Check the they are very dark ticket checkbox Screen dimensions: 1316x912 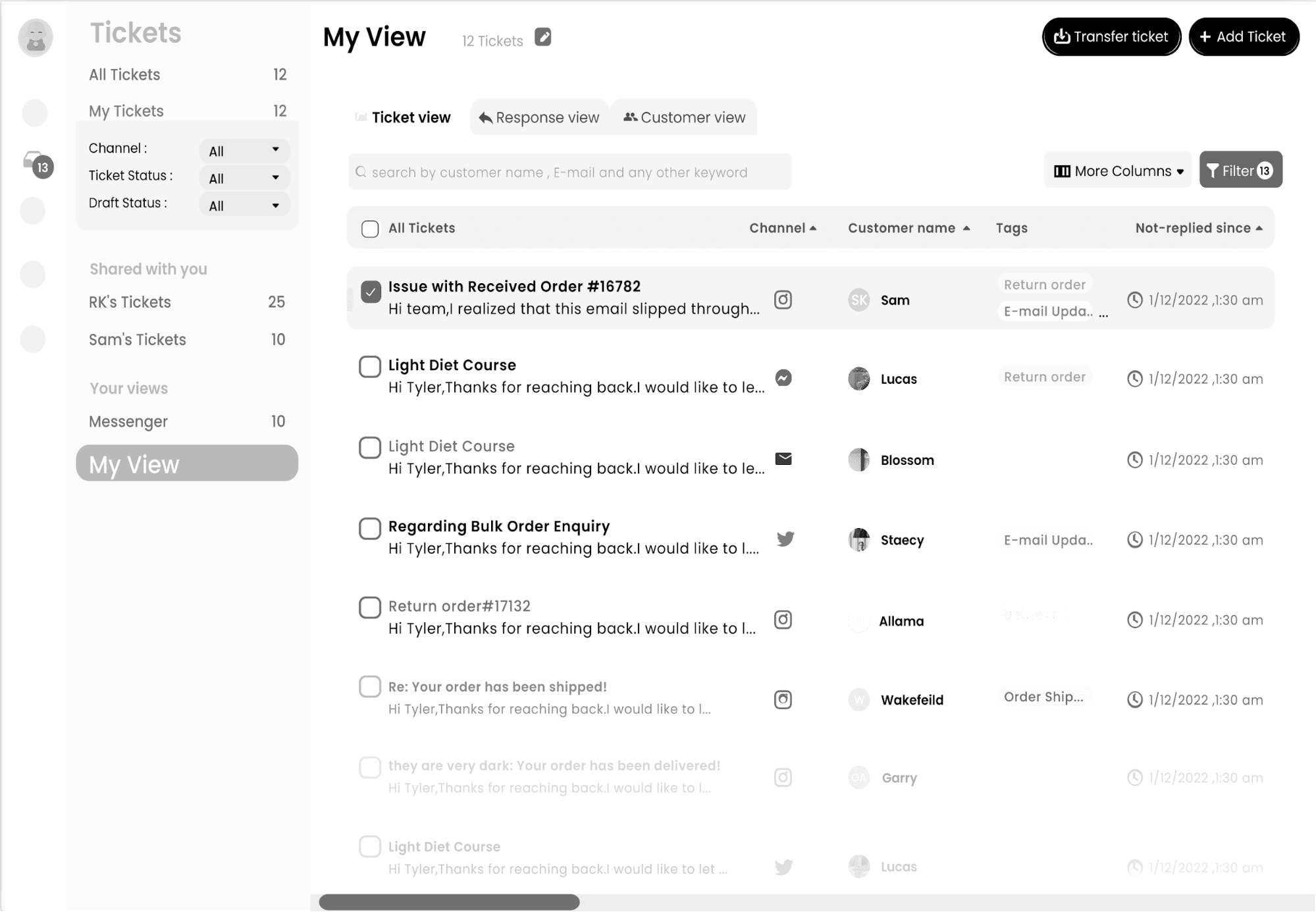[x=370, y=767]
